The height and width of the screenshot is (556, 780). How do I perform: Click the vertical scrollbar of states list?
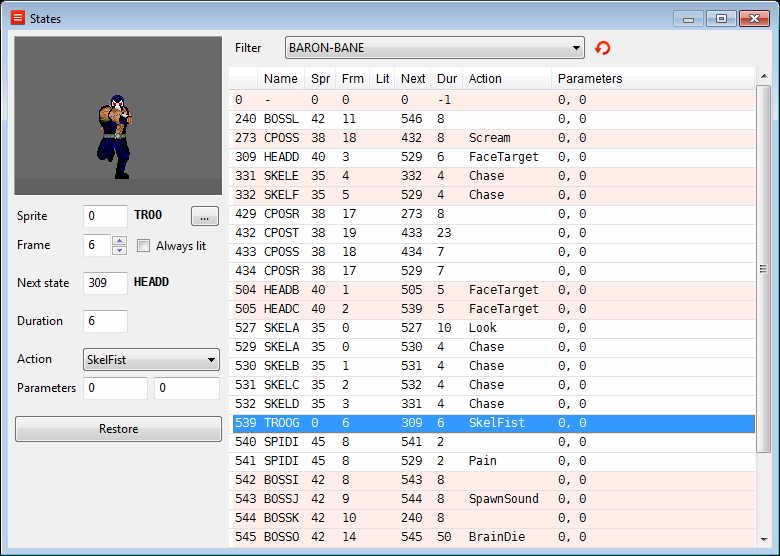[763, 270]
